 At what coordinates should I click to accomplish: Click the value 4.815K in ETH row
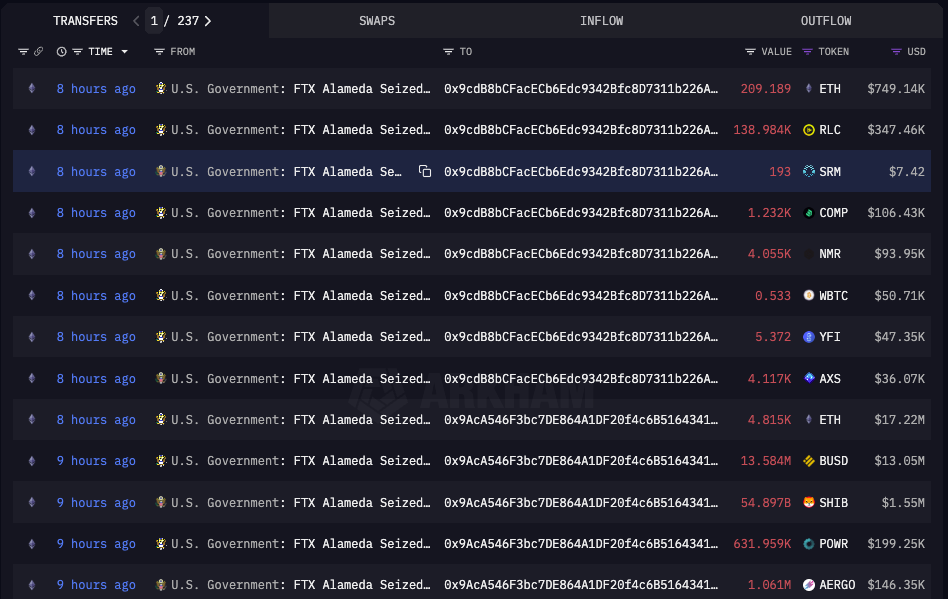point(769,419)
